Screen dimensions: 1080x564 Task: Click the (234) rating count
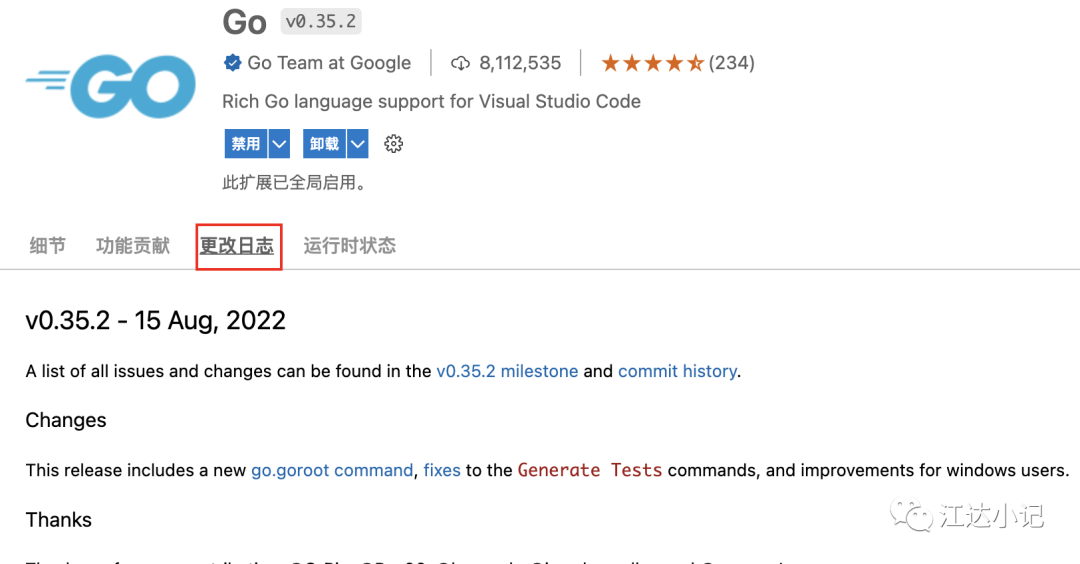click(x=731, y=63)
